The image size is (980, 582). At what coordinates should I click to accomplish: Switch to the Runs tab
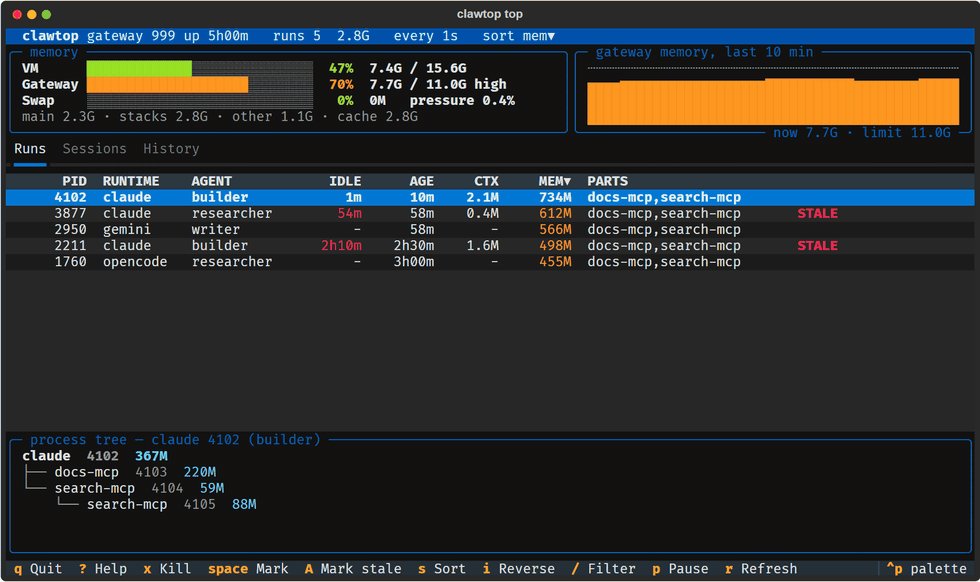[30, 149]
